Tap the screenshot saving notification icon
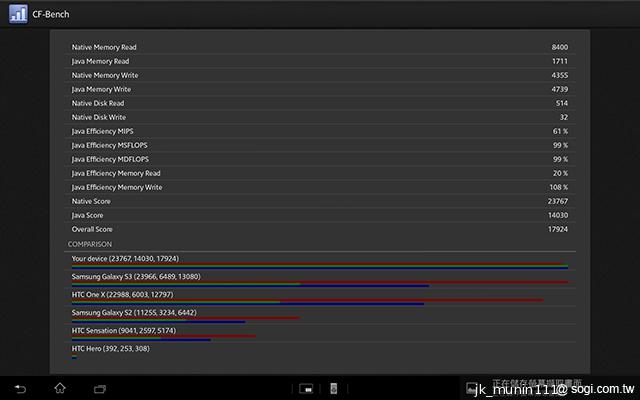 tap(471, 388)
